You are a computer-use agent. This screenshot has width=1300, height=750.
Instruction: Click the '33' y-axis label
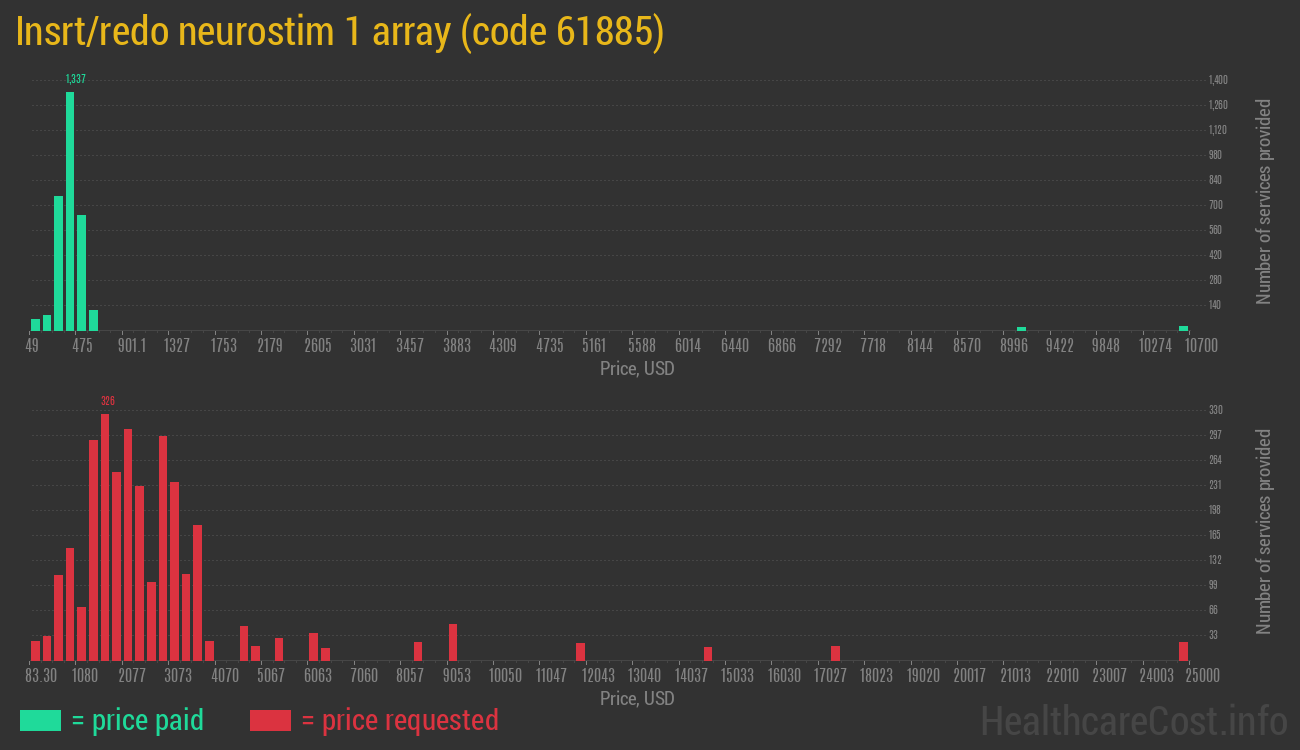point(1213,635)
